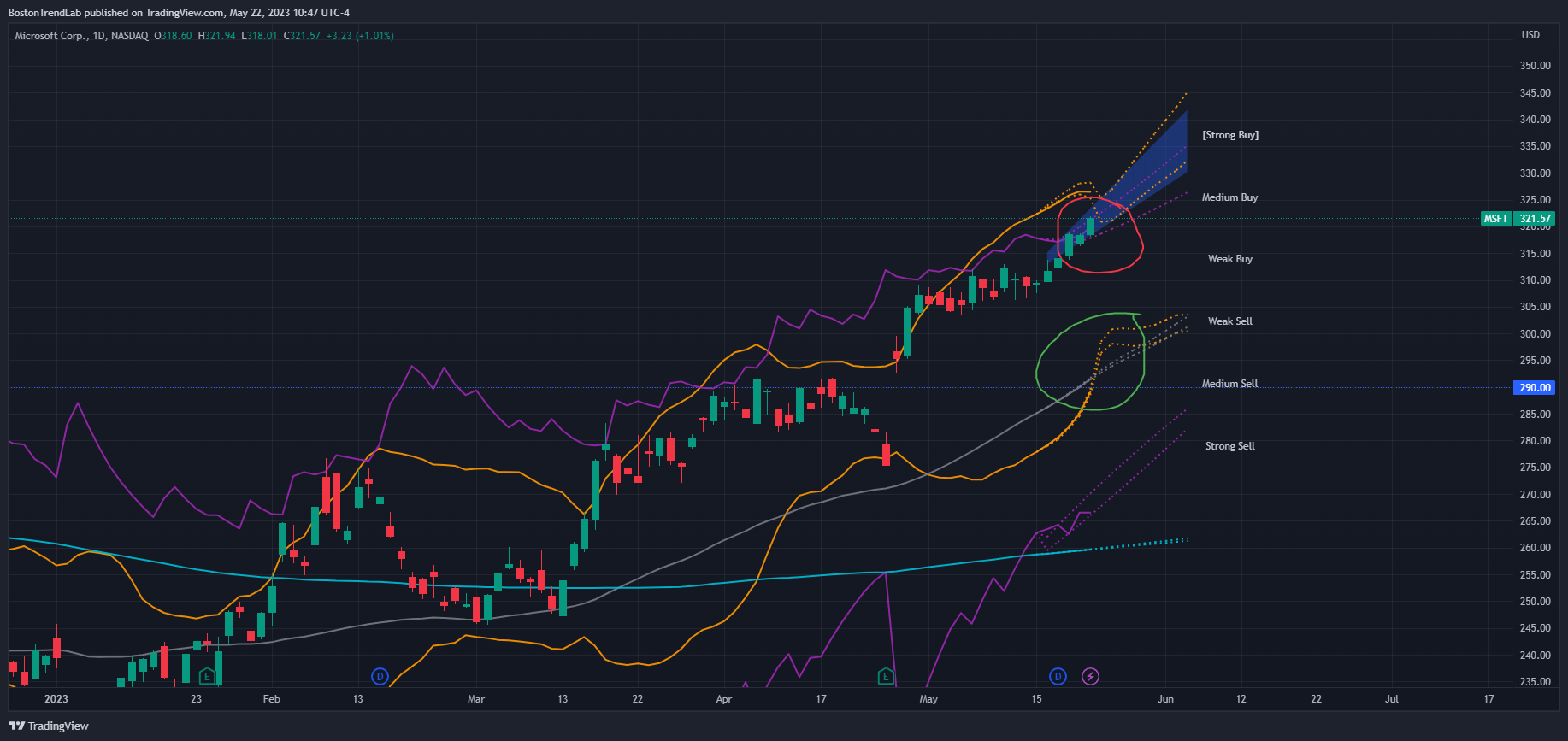The image size is (1568, 741).
Task: Click the 23 date label on the time axis
Action: coord(197,699)
